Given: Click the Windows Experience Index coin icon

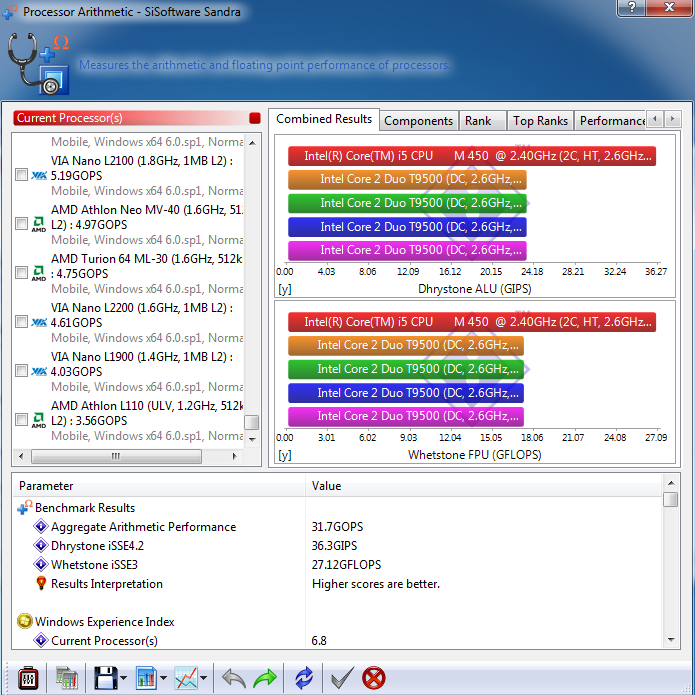Looking at the screenshot, I should tap(25, 621).
